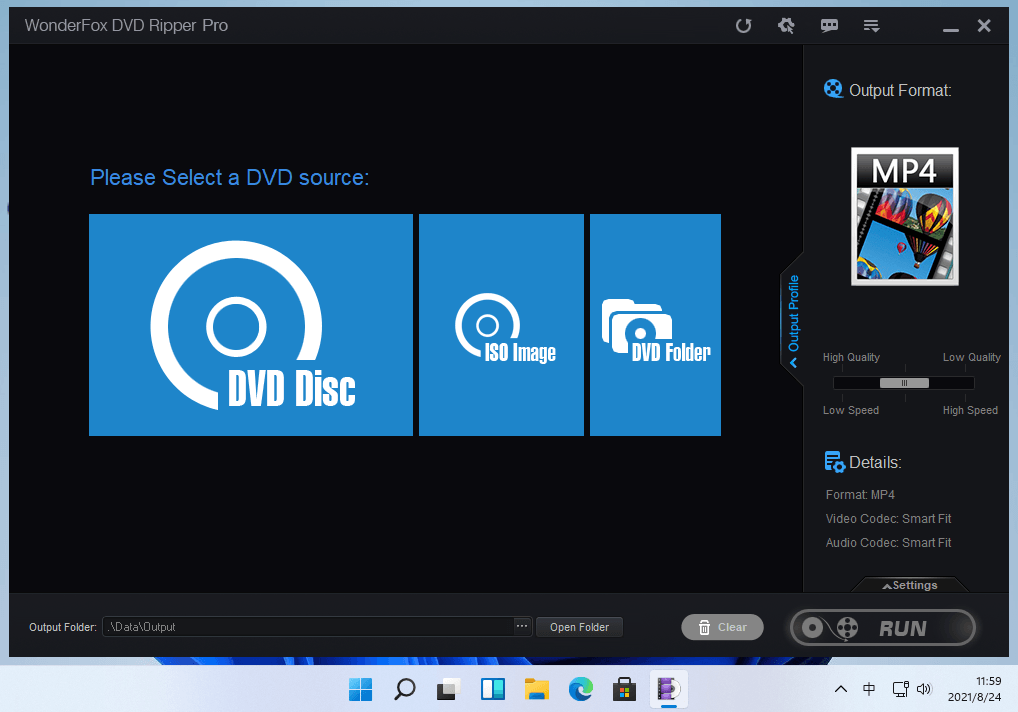
Task: Click the Output Folder path field
Action: pos(308,627)
